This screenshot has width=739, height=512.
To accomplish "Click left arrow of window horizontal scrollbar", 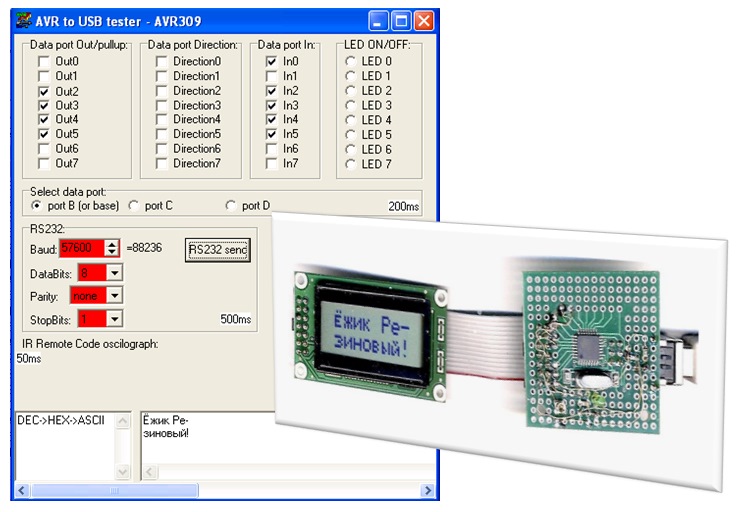I will tap(22, 490).
